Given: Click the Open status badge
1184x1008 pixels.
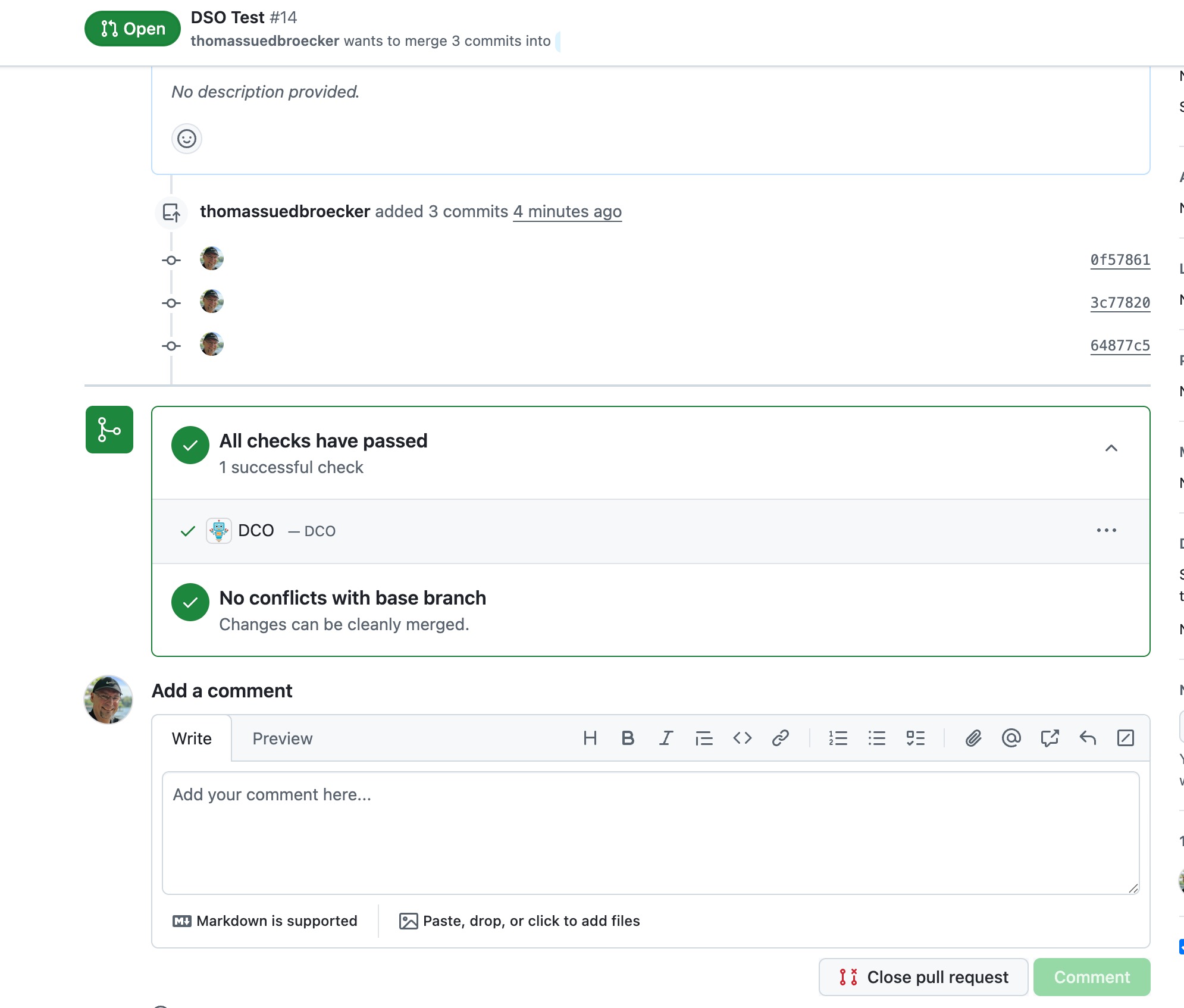Looking at the screenshot, I should [133, 29].
